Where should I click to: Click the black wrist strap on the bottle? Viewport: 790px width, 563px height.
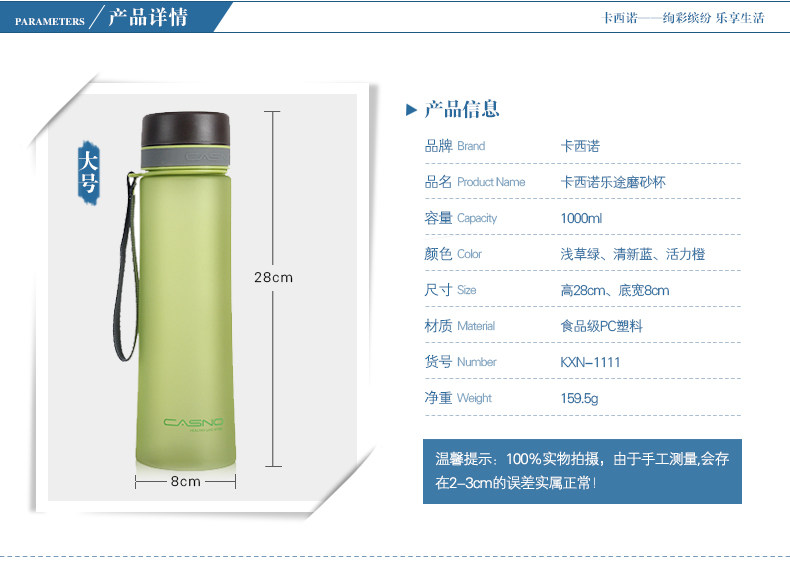click(x=125, y=267)
